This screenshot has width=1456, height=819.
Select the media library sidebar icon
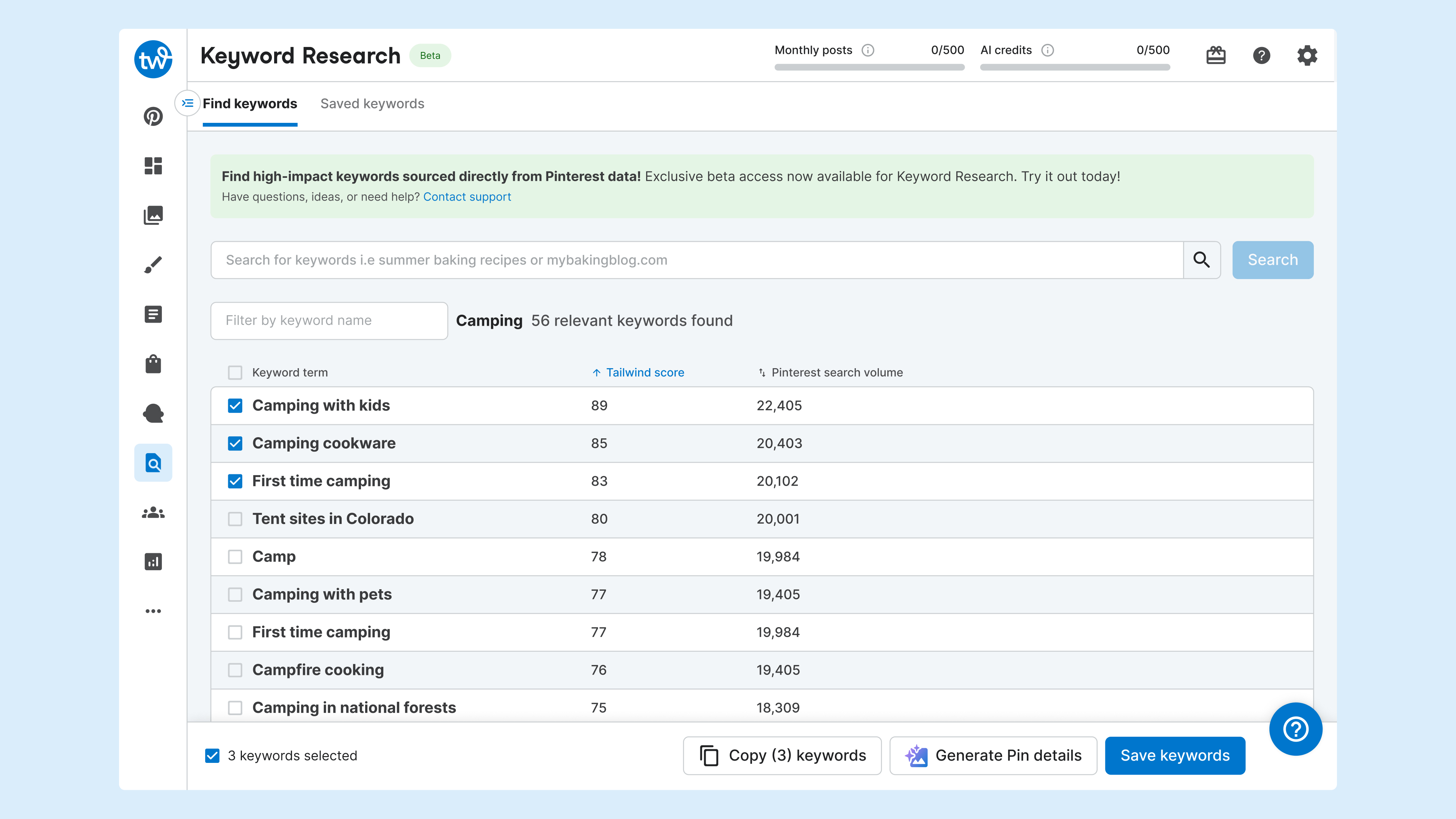click(x=153, y=215)
